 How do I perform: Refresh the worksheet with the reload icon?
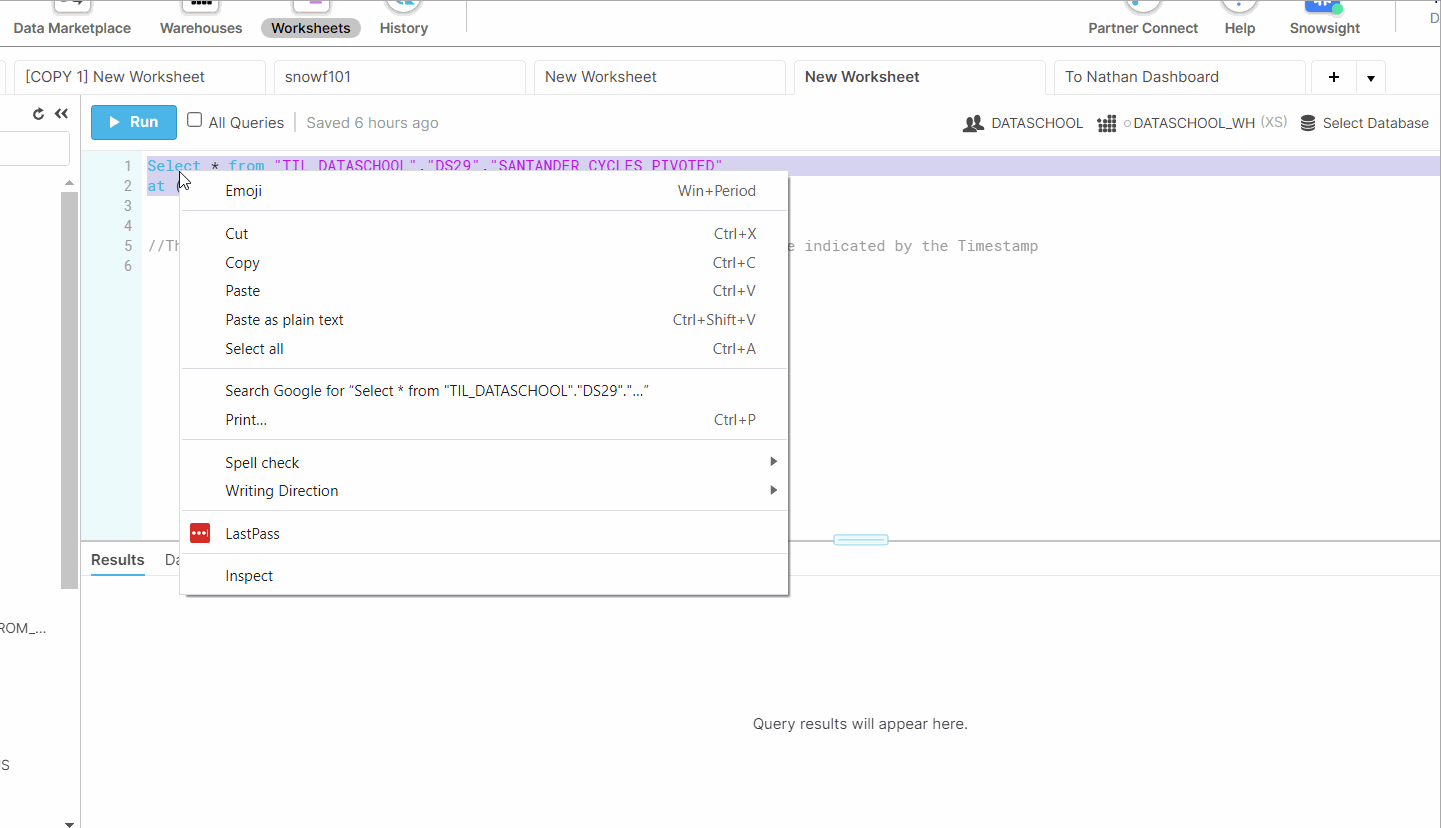(x=38, y=113)
